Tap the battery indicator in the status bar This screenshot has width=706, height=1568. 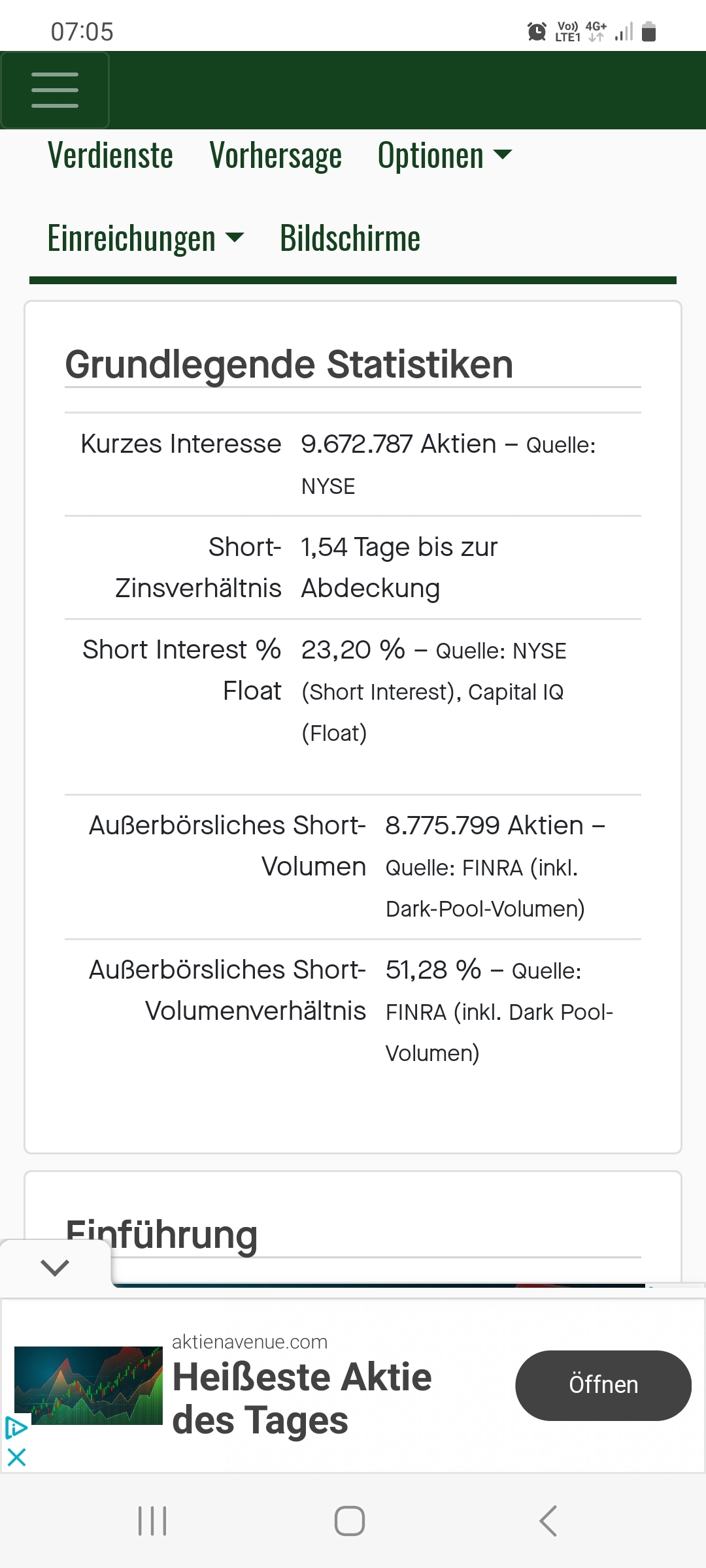click(x=649, y=29)
